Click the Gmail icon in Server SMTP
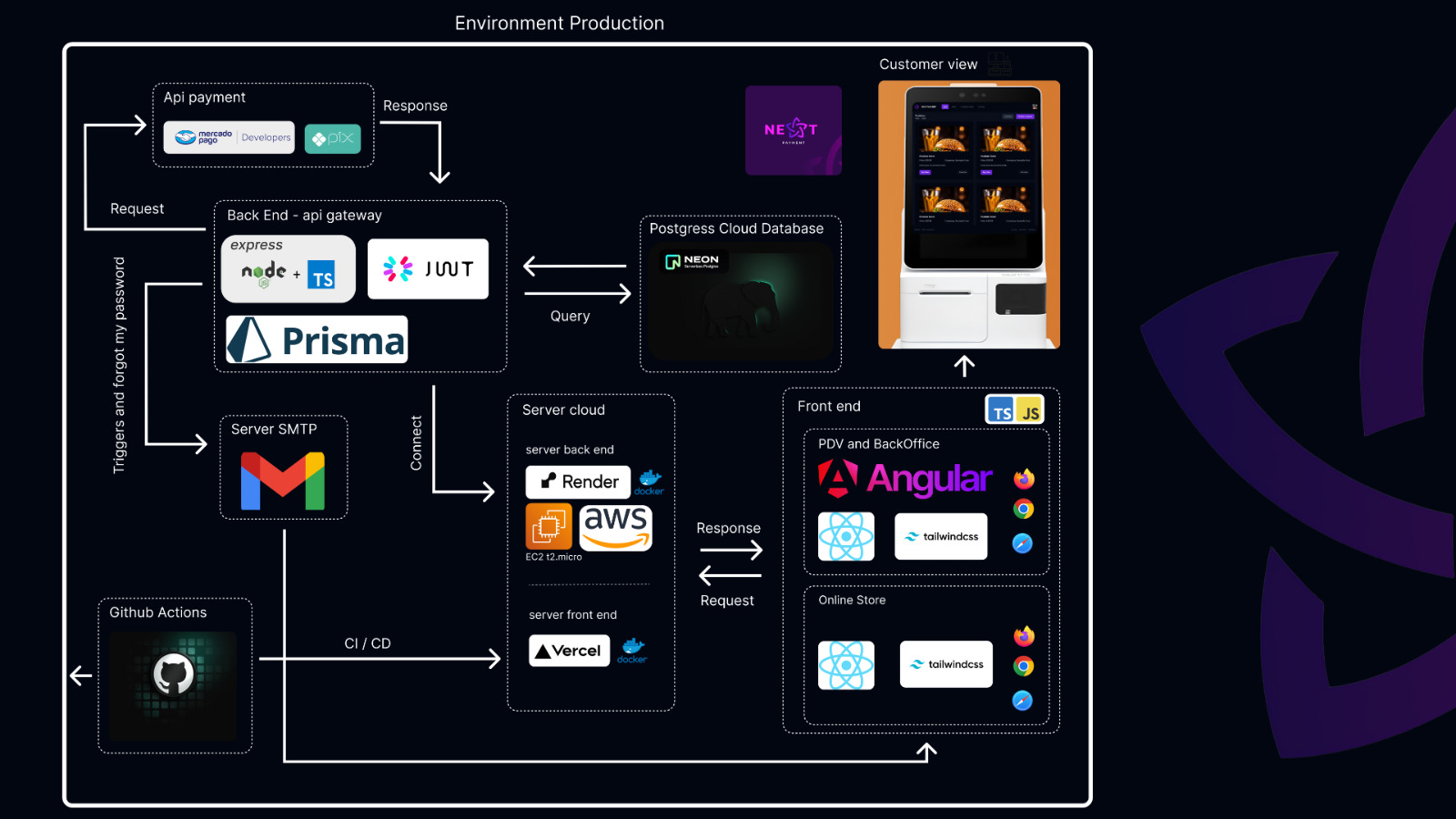The image size is (1456, 819). (283, 481)
